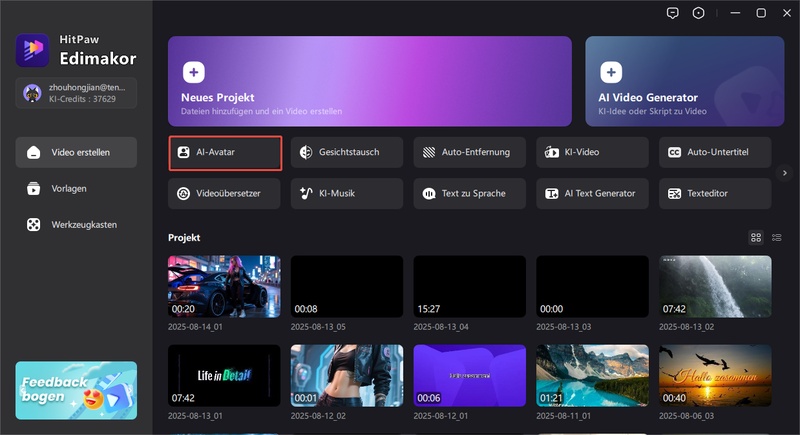
Task: Open purple project thumbnail 2025-08-12_01
Action: tap(469, 376)
